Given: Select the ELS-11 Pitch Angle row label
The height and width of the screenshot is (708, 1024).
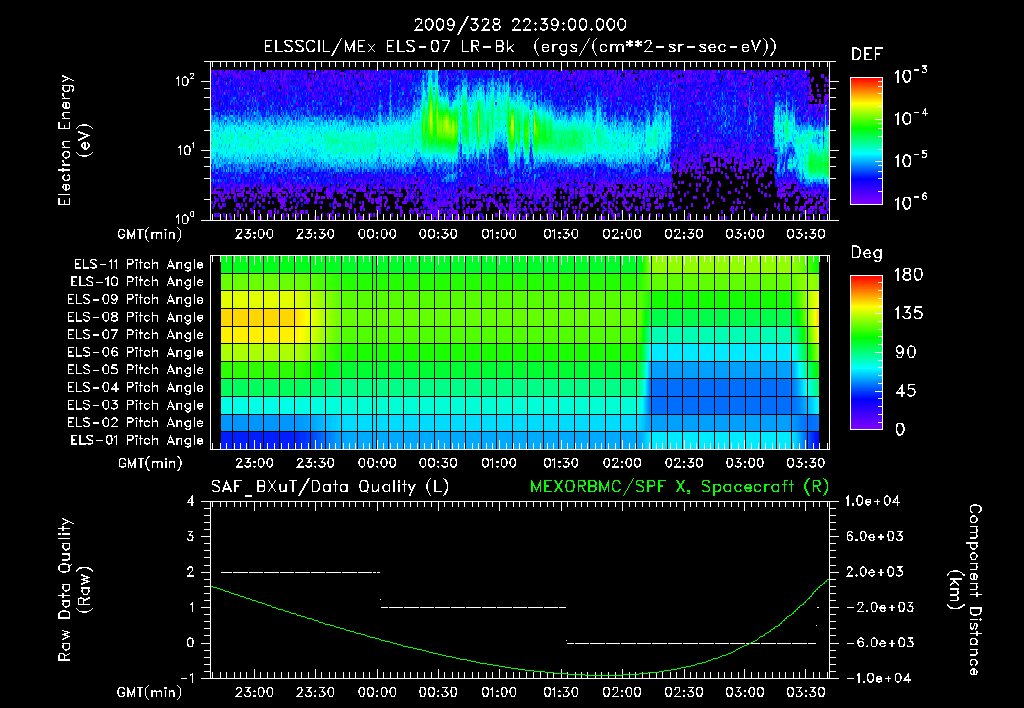Looking at the screenshot, I should (138, 265).
